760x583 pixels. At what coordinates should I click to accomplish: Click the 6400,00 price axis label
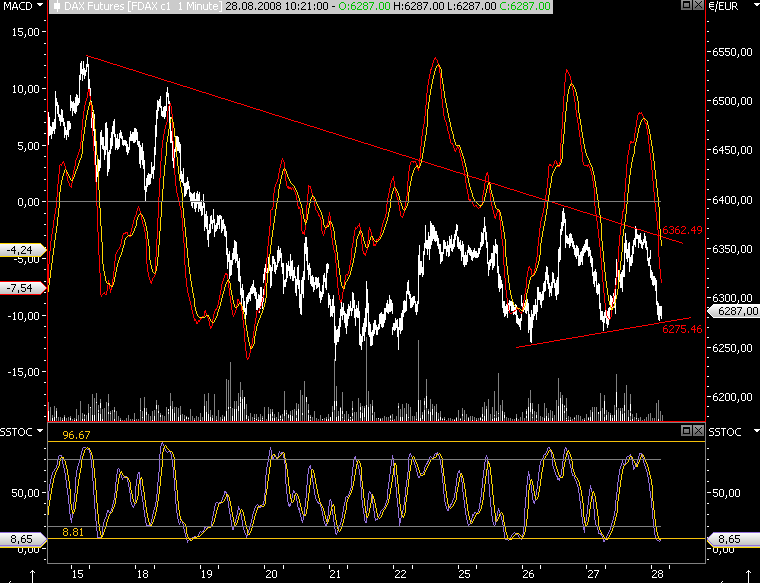pos(732,200)
